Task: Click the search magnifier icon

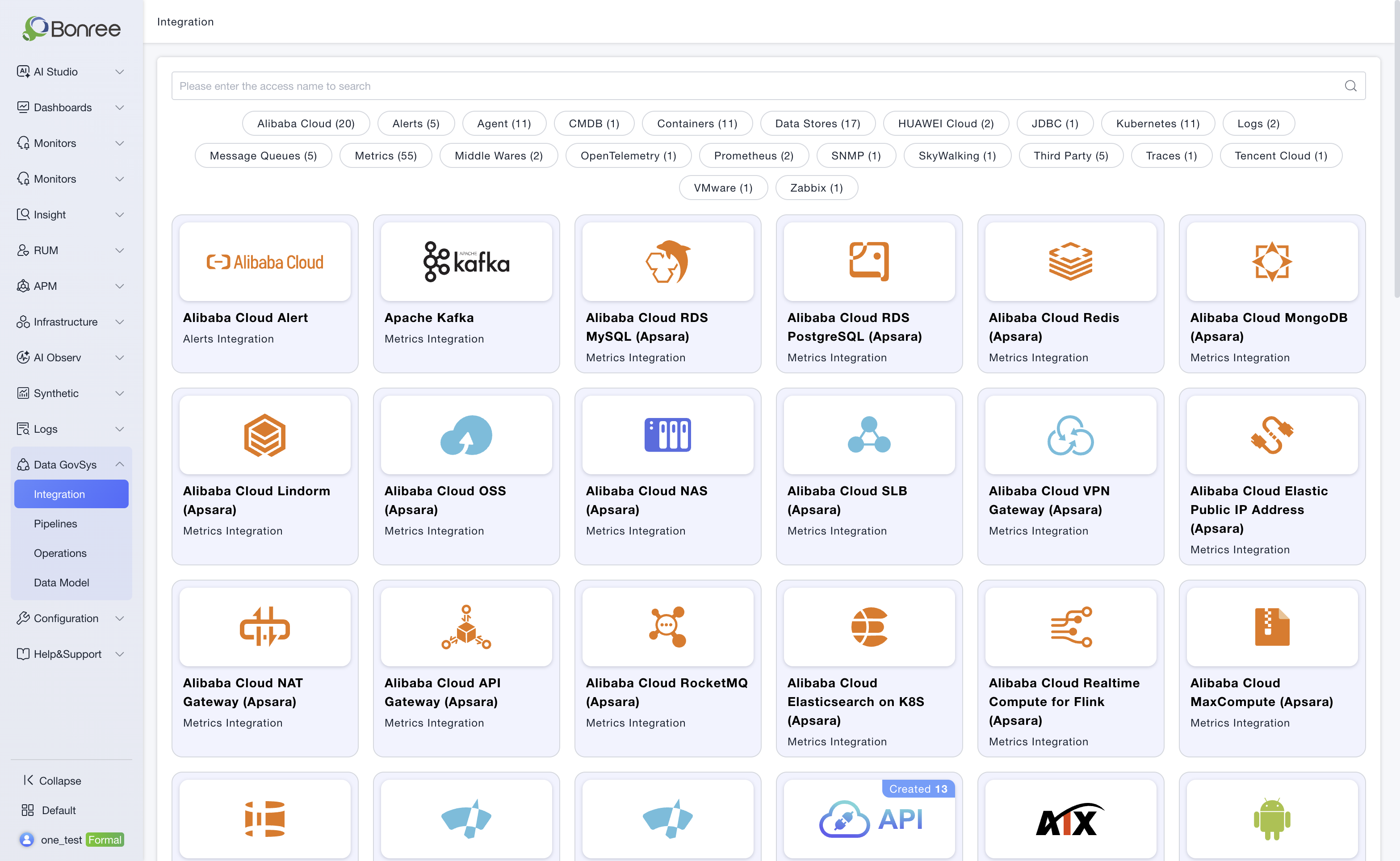Action: click(1350, 86)
